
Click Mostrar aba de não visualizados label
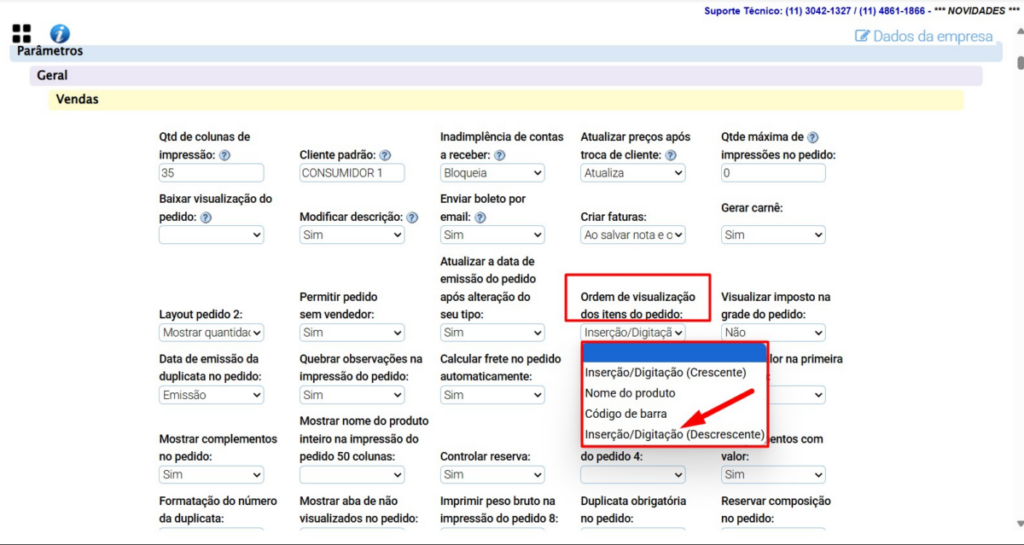pyautogui.click(x=359, y=510)
